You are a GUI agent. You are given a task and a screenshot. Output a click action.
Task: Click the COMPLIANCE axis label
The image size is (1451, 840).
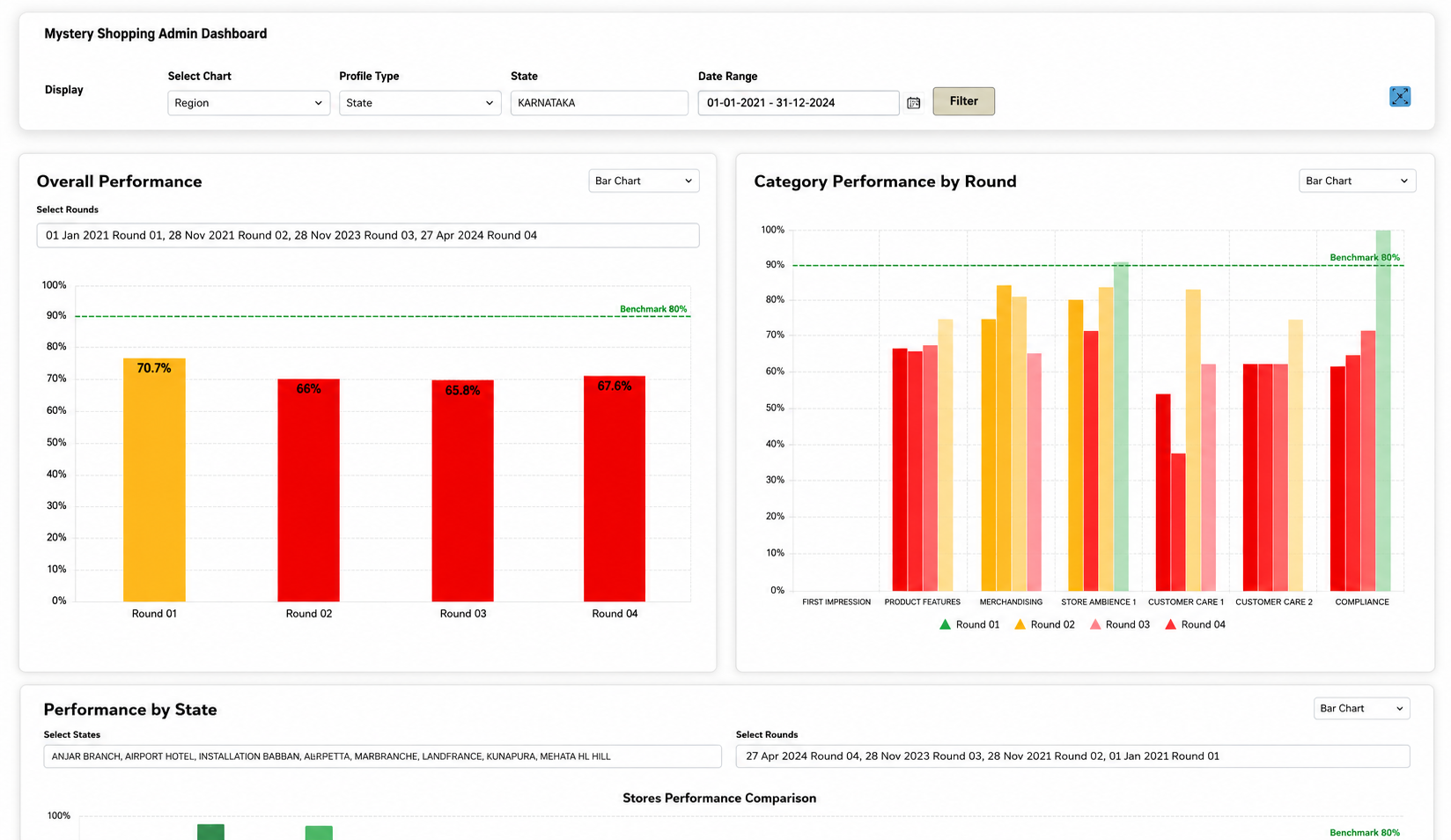[x=1362, y=602]
